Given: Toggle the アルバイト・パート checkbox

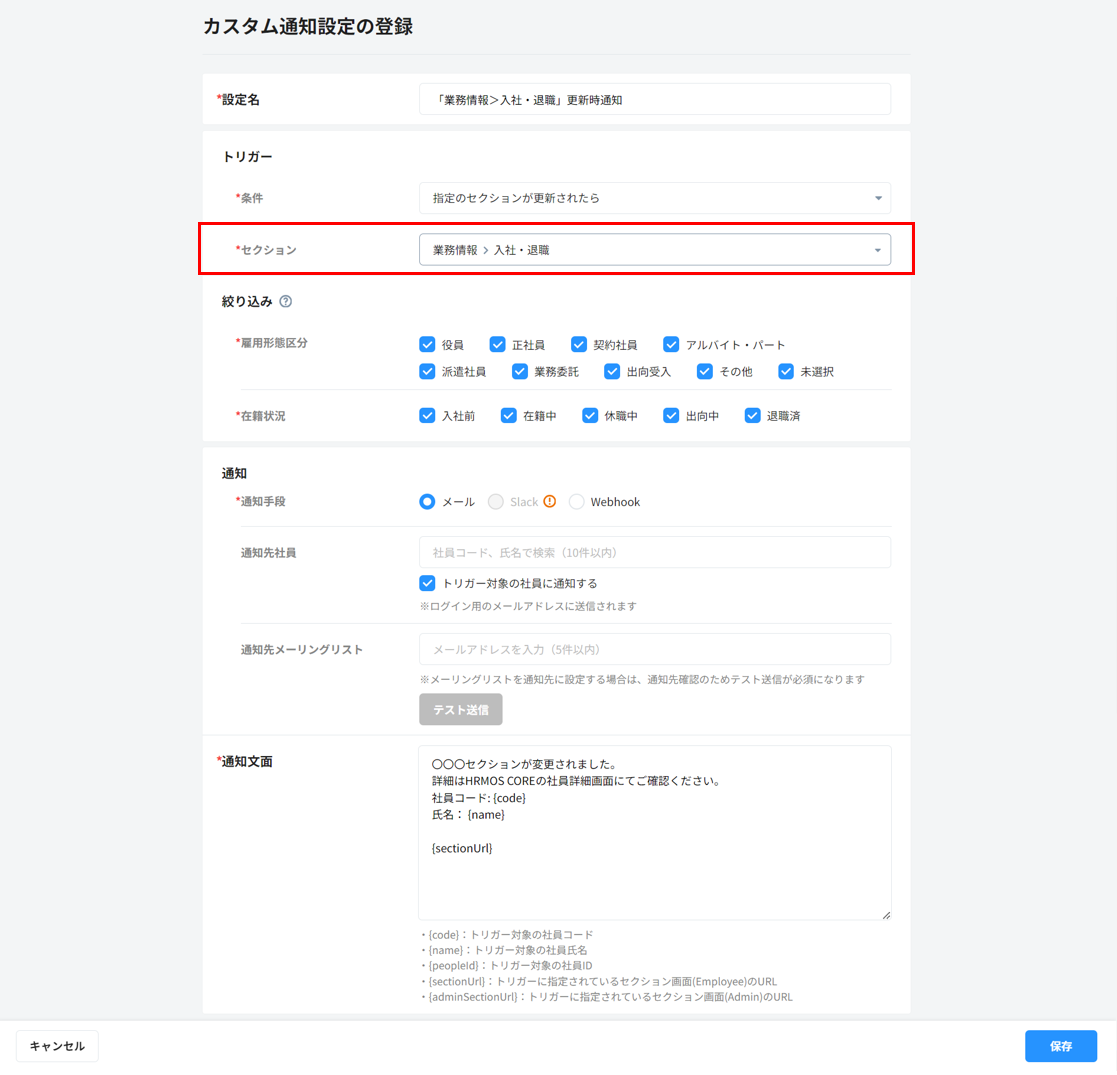Looking at the screenshot, I should tap(671, 345).
